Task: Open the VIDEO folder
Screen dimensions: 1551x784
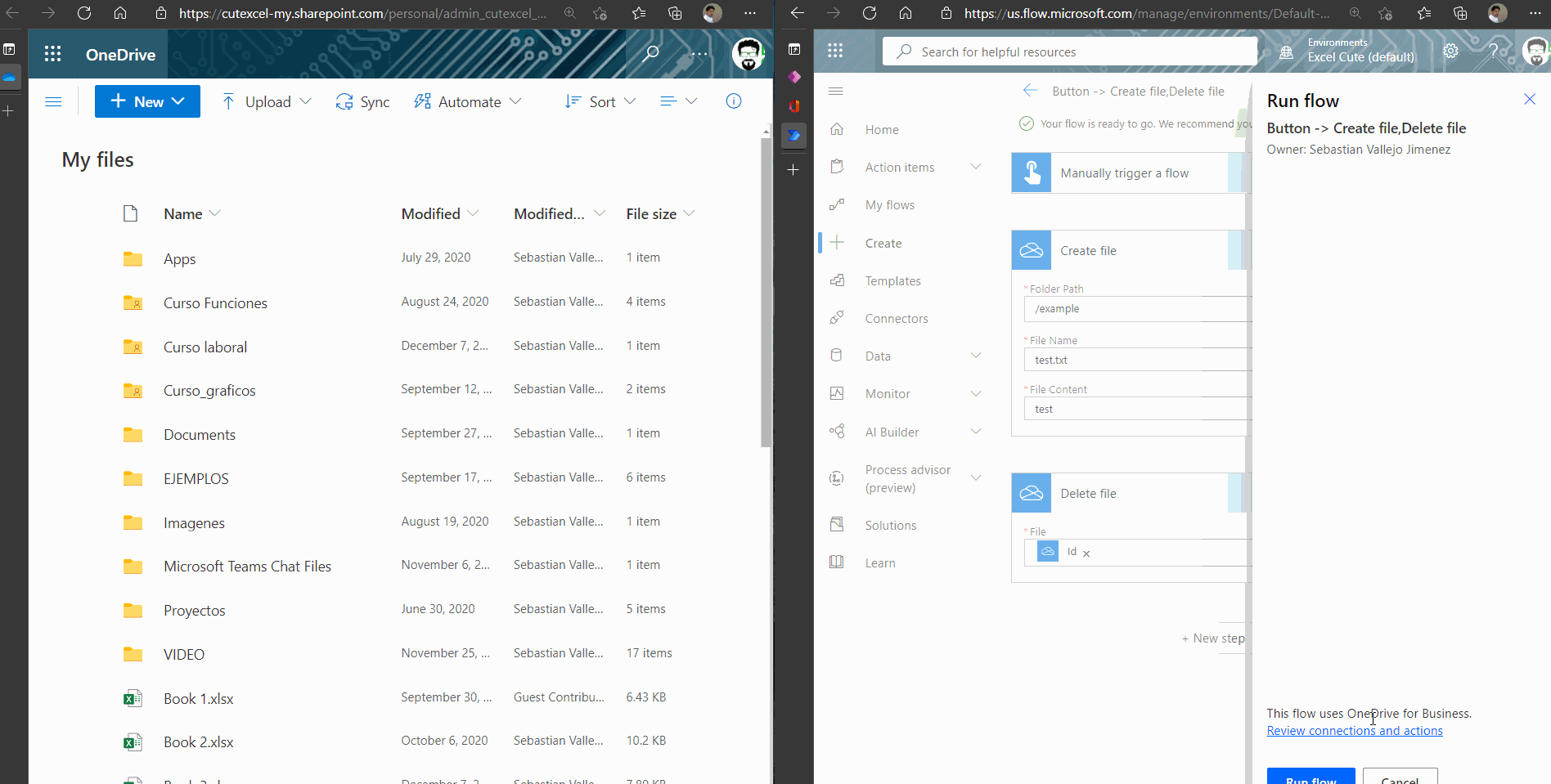Action: point(184,655)
